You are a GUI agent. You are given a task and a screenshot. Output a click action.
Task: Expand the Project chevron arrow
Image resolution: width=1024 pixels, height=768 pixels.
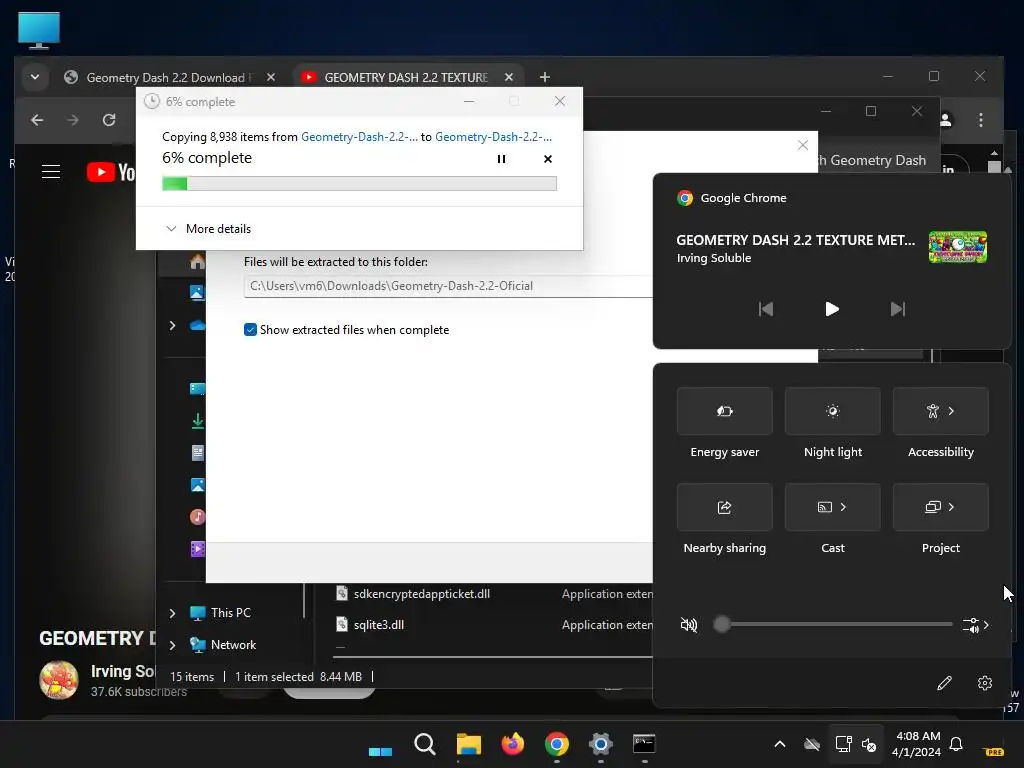(952, 507)
